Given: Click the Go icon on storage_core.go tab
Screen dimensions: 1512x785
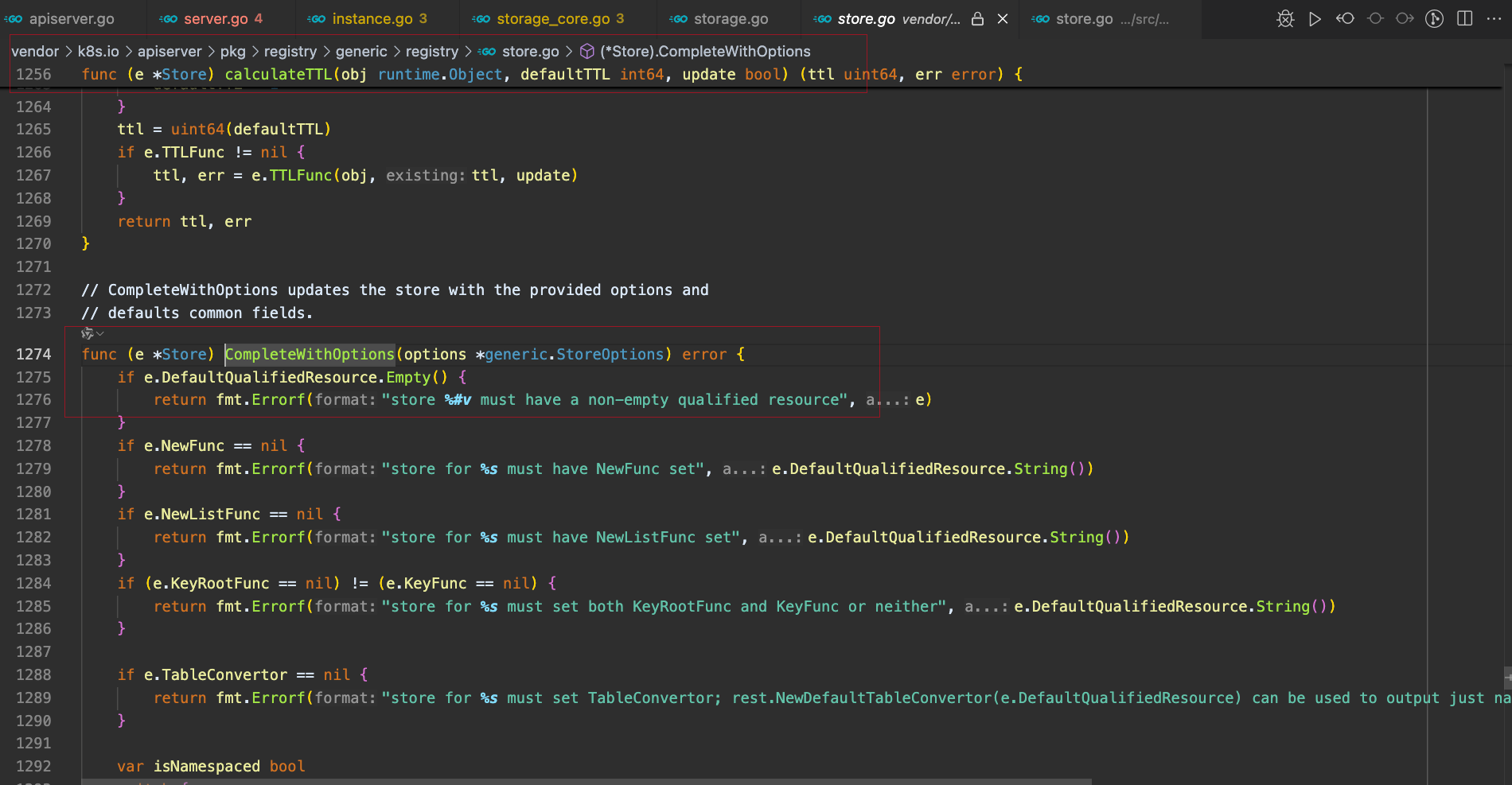Looking at the screenshot, I should (481, 18).
